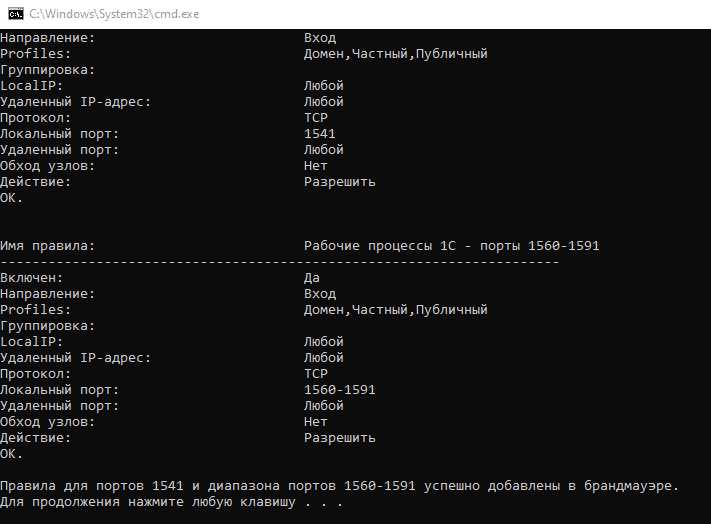Click the cmd.exe icon in the title bar
The width and height of the screenshot is (711, 524).
[15, 14]
